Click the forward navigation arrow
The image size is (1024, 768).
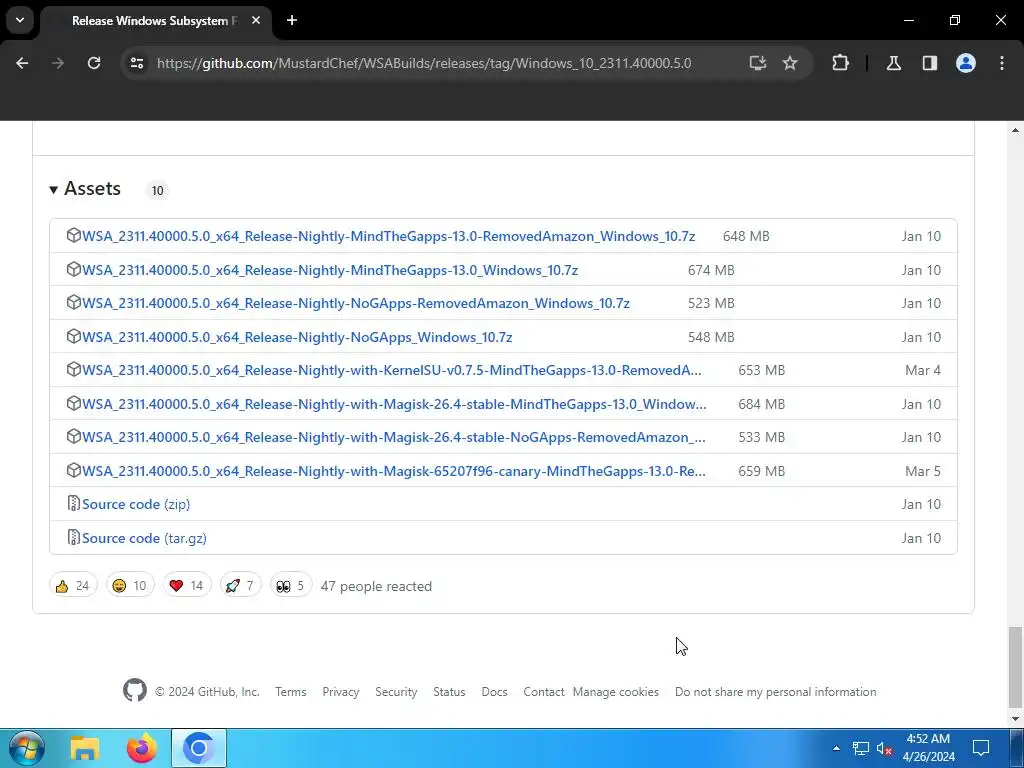58,63
